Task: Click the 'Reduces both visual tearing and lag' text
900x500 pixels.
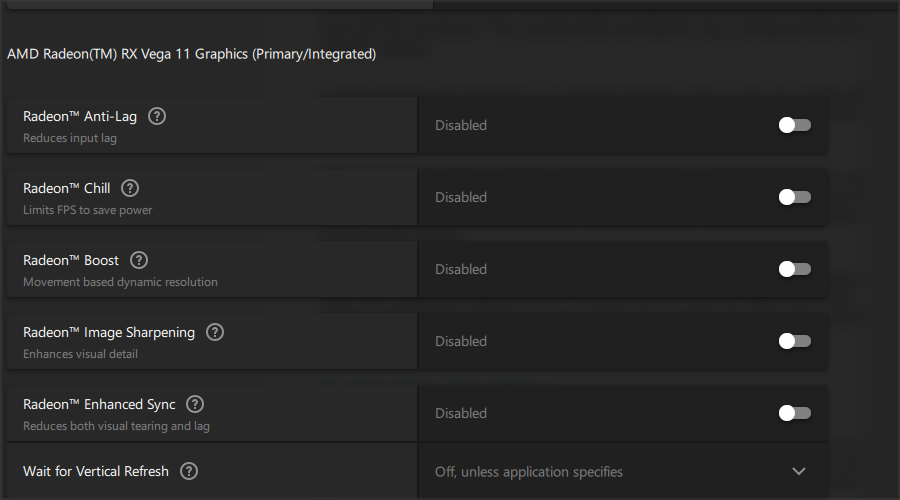Action: (x=117, y=426)
